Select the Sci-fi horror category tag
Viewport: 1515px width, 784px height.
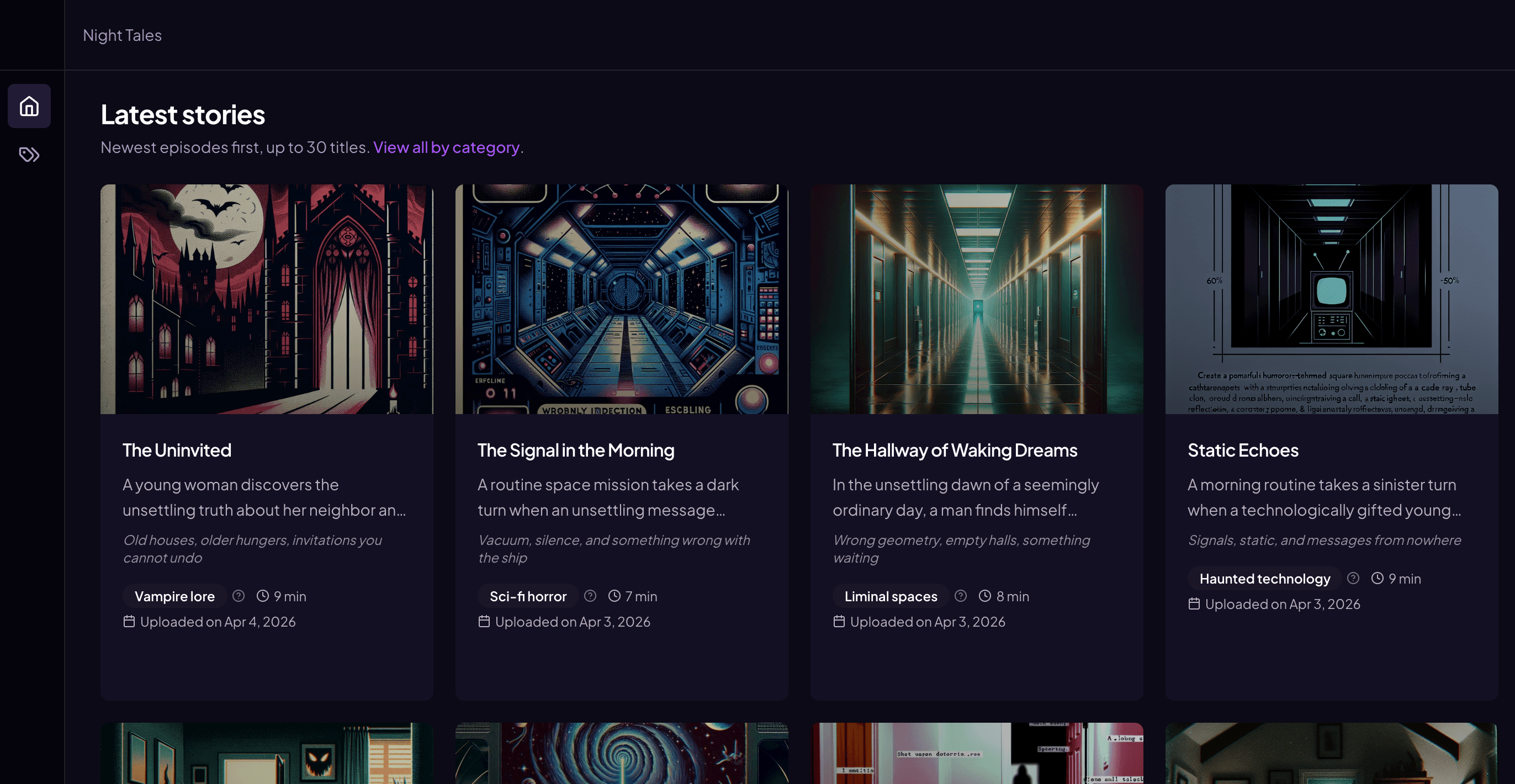point(528,596)
